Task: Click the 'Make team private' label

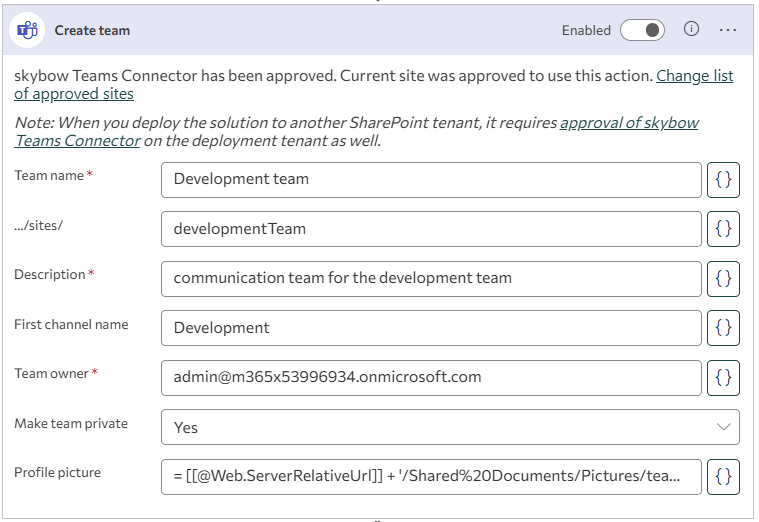Action: pyautogui.click(x=71, y=424)
